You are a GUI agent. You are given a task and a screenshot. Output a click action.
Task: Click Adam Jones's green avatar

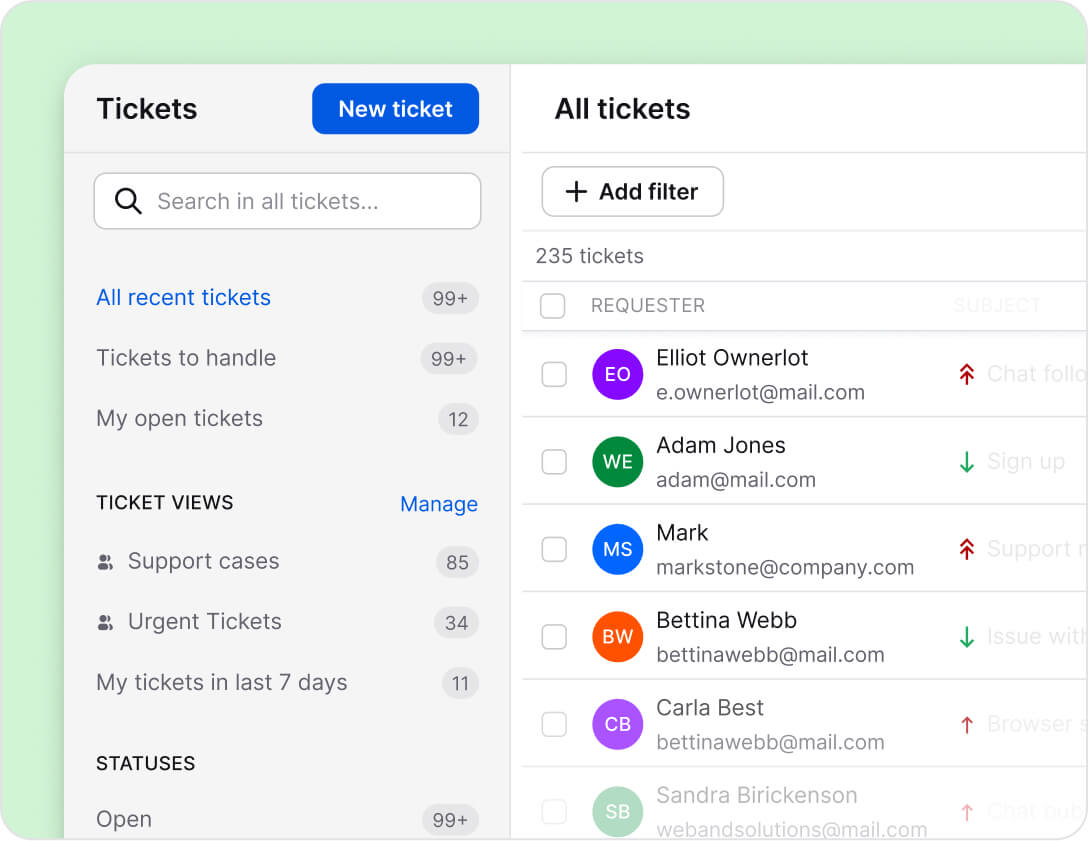click(x=617, y=462)
